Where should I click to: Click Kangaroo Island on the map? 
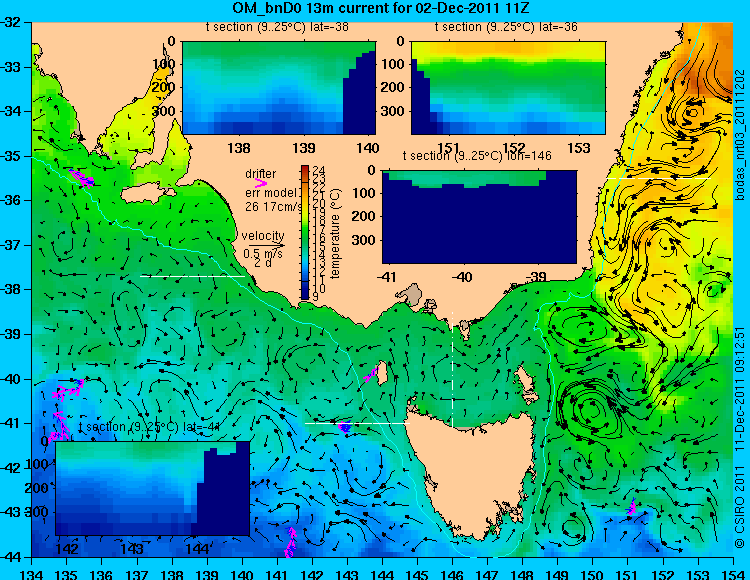click(x=148, y=194)
